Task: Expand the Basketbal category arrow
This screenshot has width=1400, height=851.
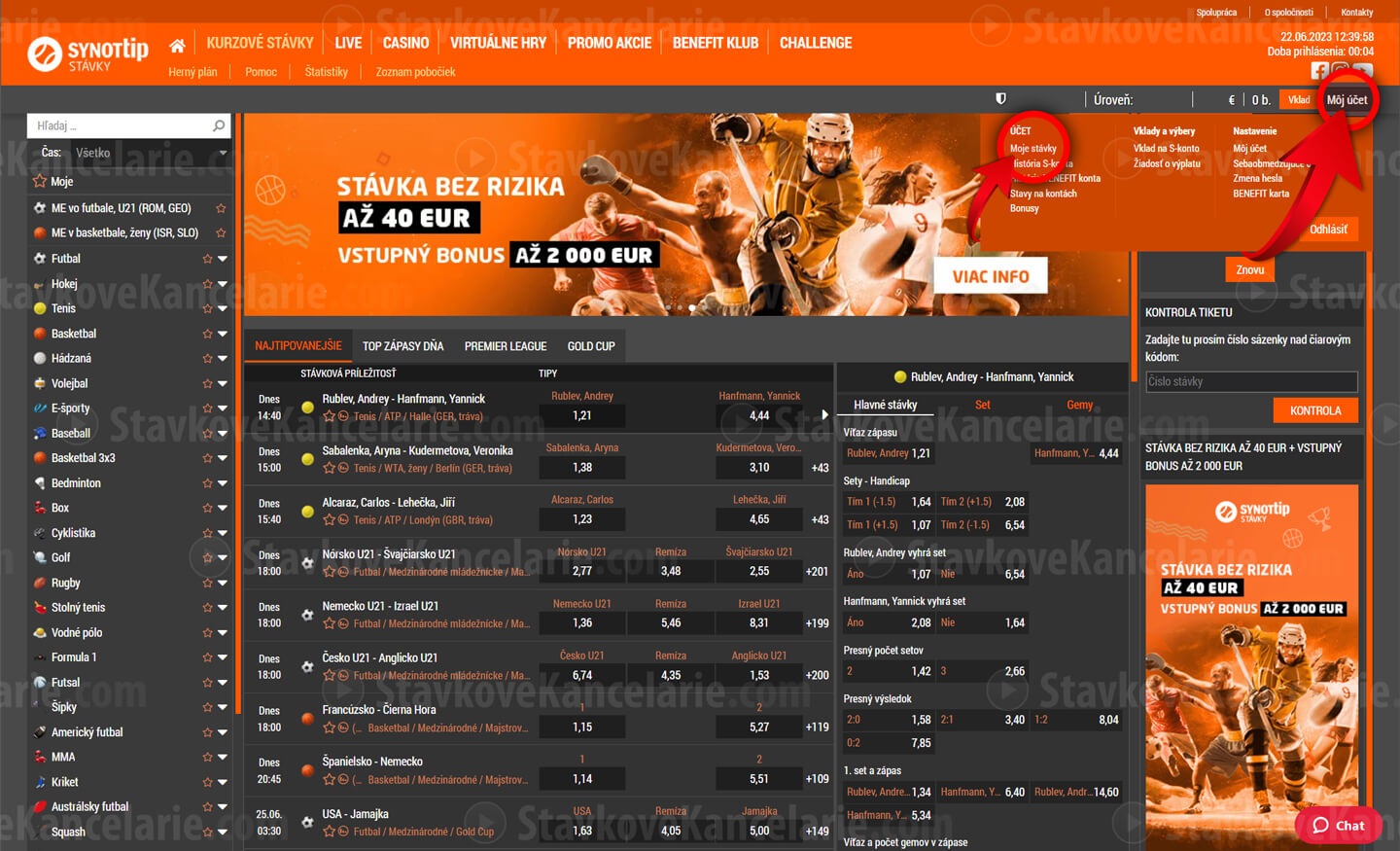Action: [x=223, y=334]
